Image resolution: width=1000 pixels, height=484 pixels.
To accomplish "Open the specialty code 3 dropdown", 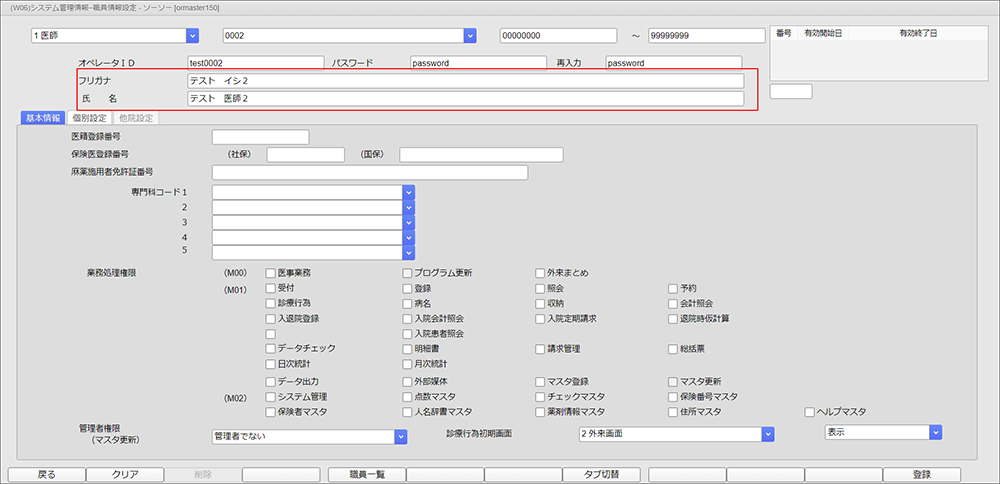I will [x=409, y=223].
